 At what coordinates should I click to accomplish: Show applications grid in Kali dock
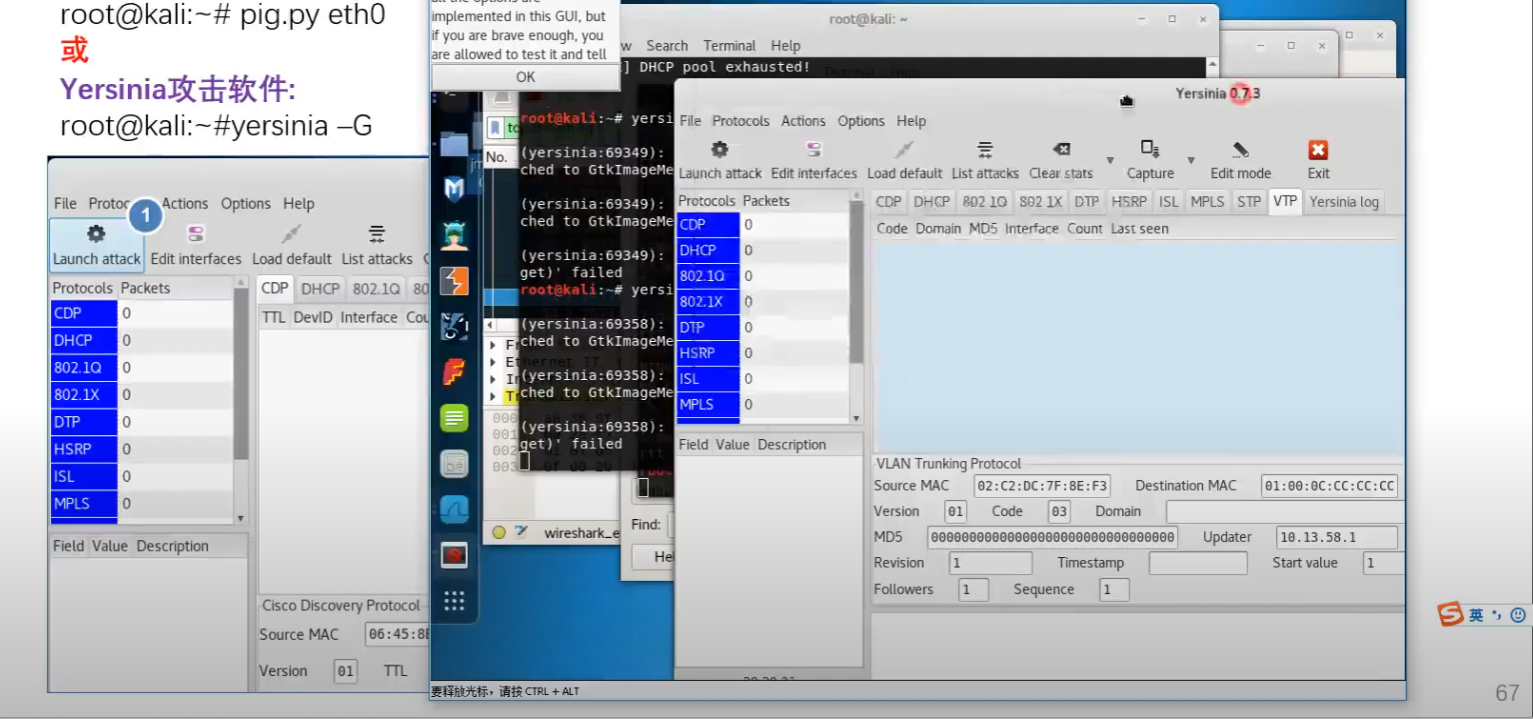pos(454,600)
